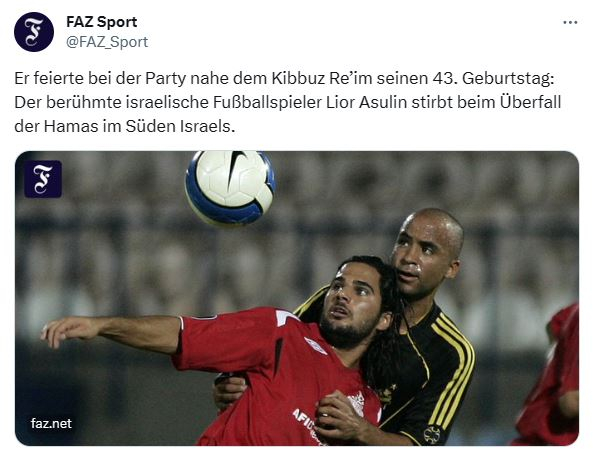Click yellow stripes on the black jersey sleeve
594x456 pixels.
pyautogui.click(x=455, y=364)
